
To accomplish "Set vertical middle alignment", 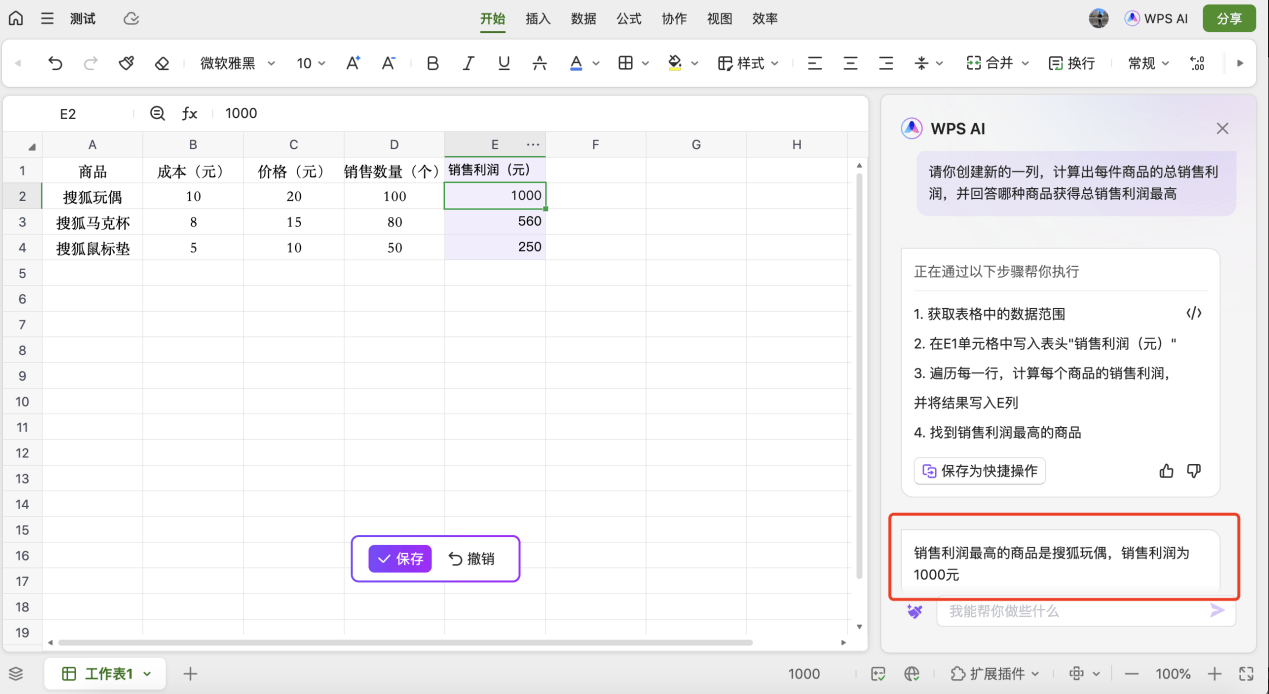I will click(x=922, y=63).
